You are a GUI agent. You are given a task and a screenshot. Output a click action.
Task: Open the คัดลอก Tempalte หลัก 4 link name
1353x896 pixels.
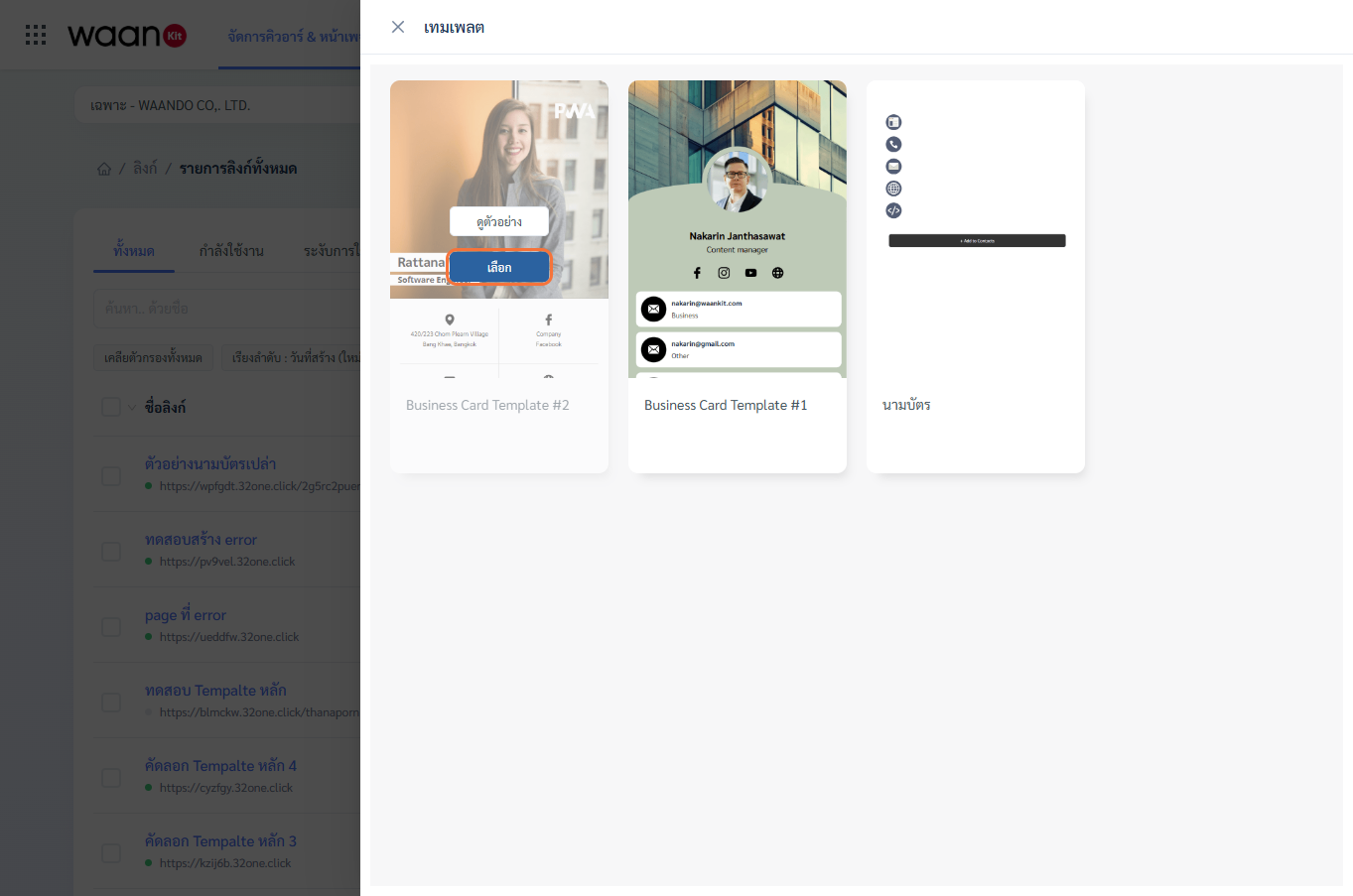click(x=220, y=766)
